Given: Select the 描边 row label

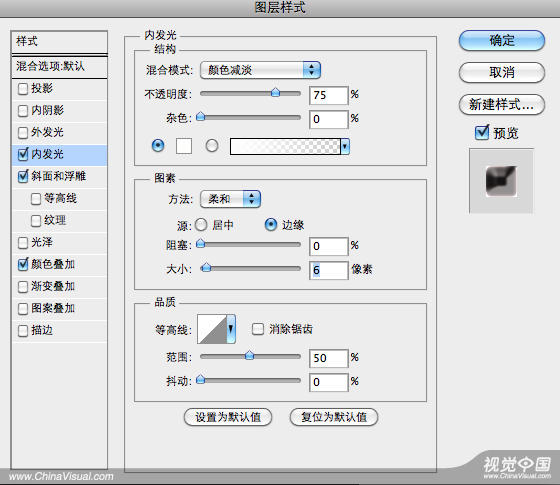Looking at the screenshot, I should pyautogui.click(x=42, y=331).
